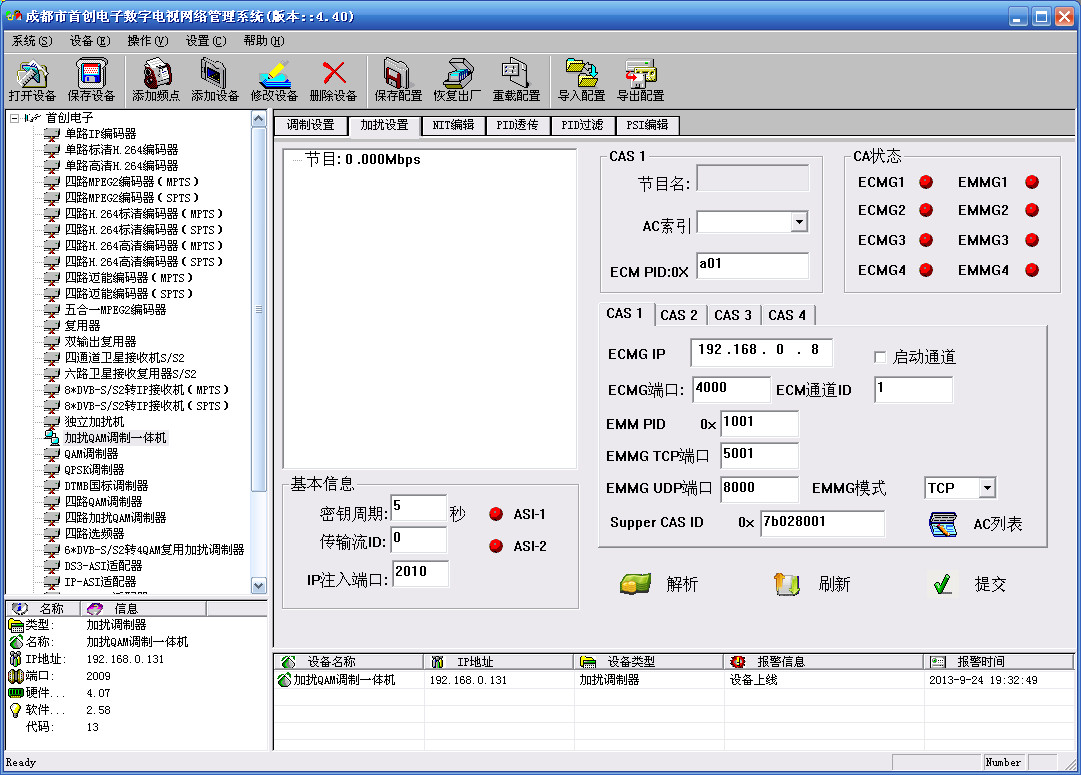Switch to the PID透传 tab
Image resolution: width=1081 pixels, height=775 pixels.
click(x=517, y=125)
